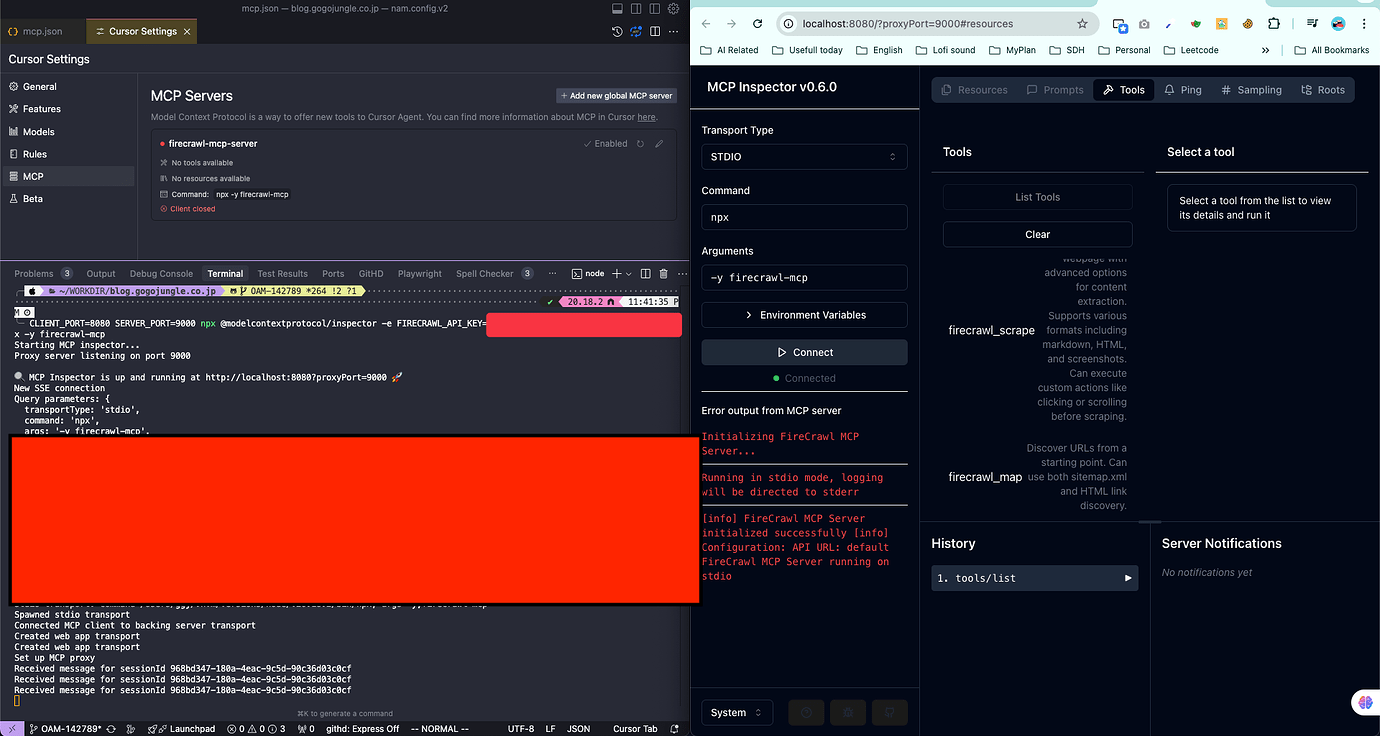Open Chrome extensions puzzle-piece icon
Image resolution: width=1380 pixels, height=736 pixels.
[1273, 23]
